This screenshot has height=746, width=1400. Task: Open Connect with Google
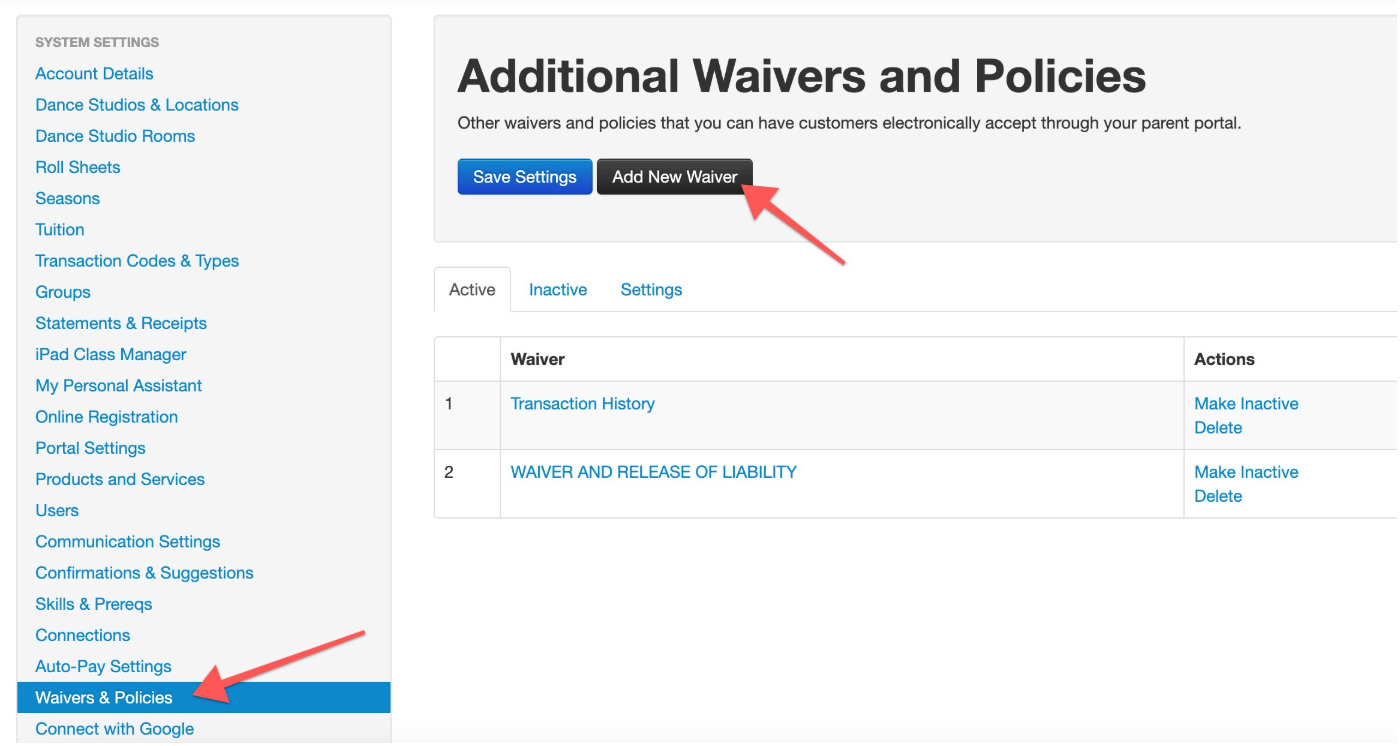click(115, 729)
